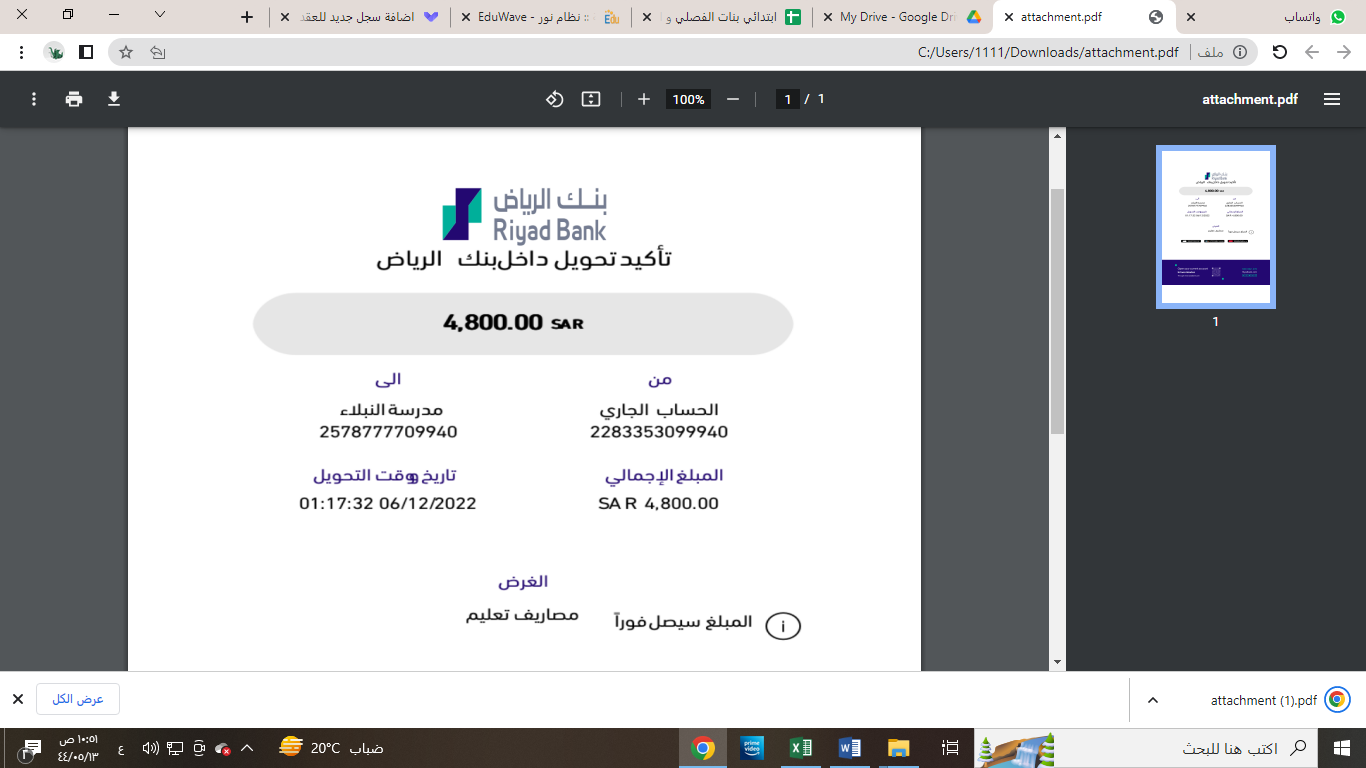The width and height of the screenshot is (1366, 768).
Task: Share this page from the address bar
Action: tap(157, 52)
